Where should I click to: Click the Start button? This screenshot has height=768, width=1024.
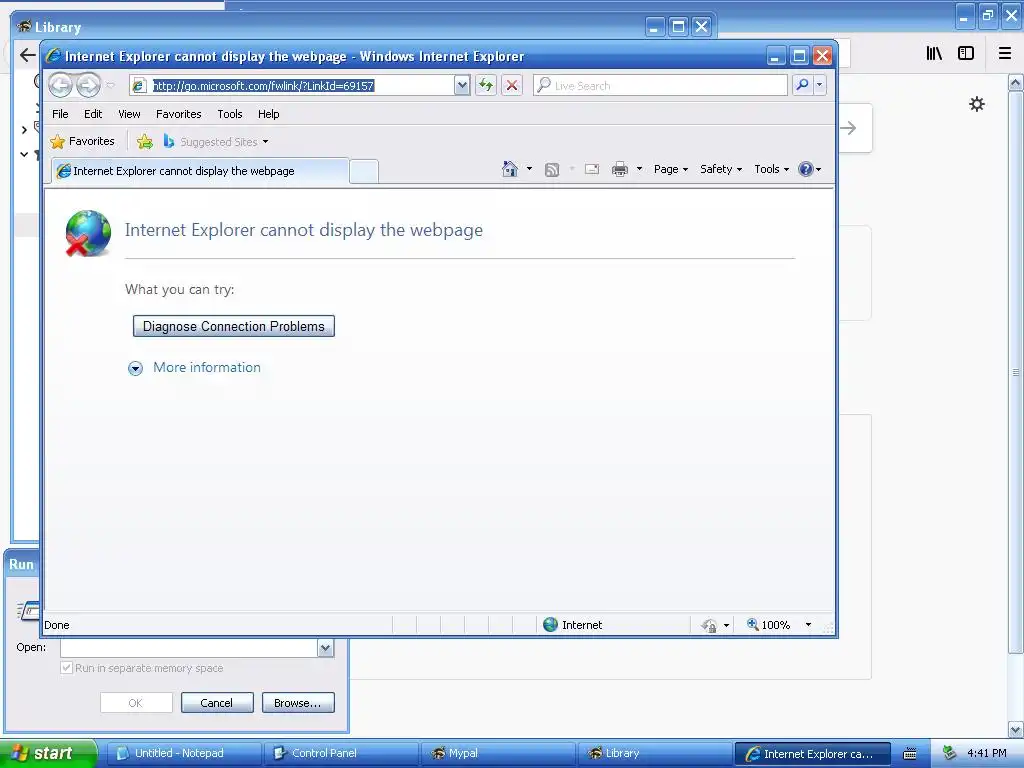click(x=48, y=753)
